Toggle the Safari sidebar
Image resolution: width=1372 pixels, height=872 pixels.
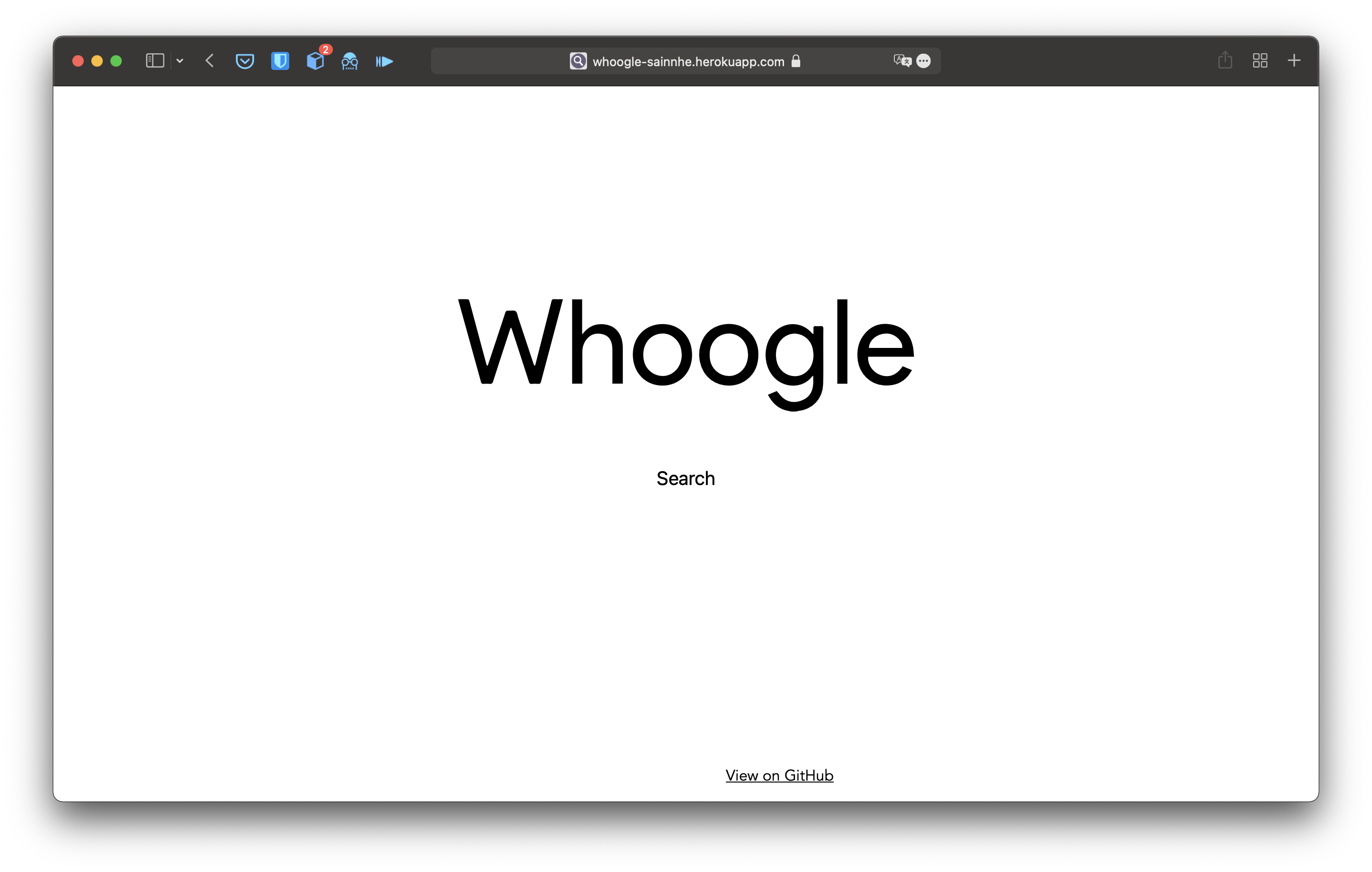(155, 61)
